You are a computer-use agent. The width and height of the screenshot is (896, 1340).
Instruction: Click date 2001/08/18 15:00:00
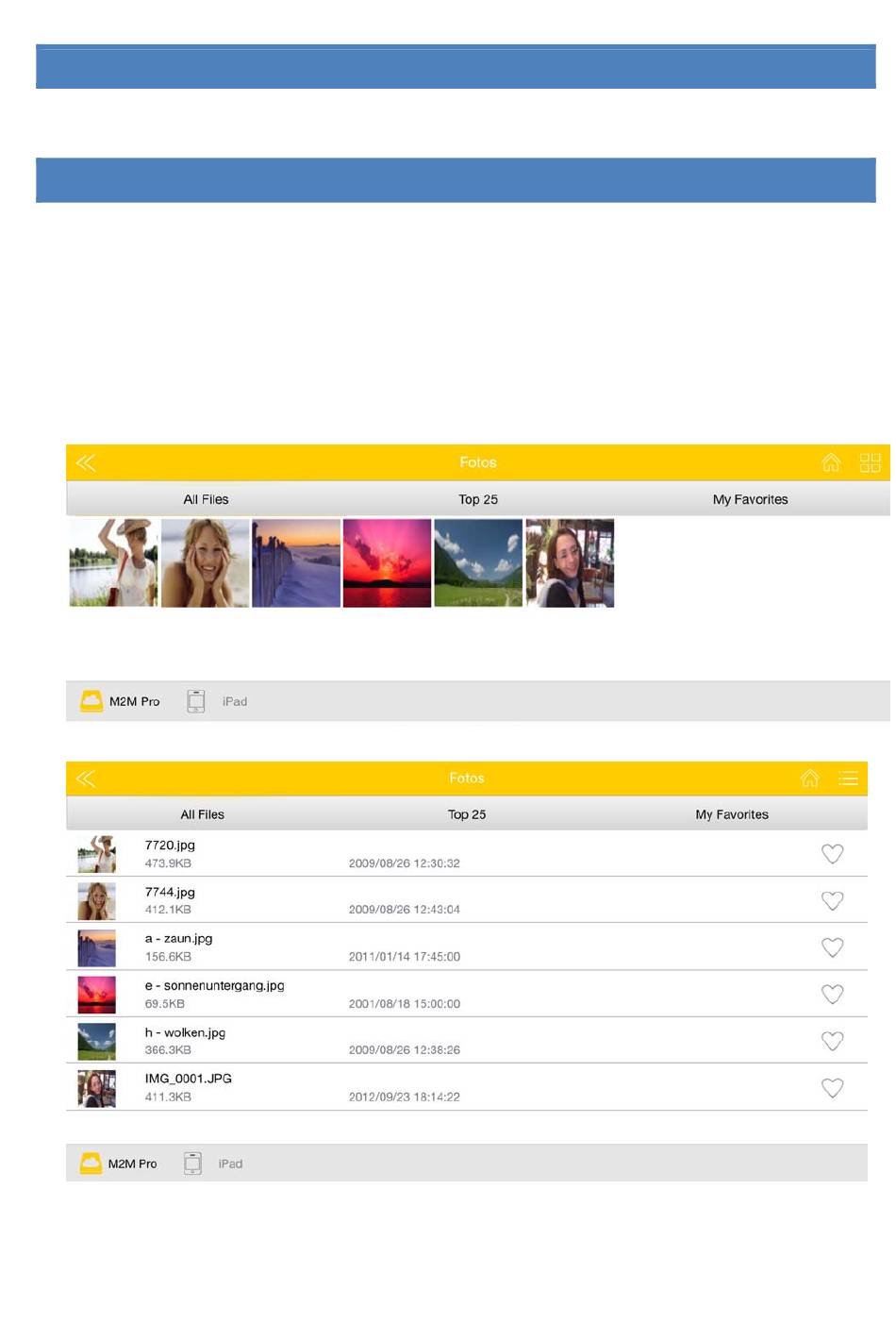pos(405,1004)
